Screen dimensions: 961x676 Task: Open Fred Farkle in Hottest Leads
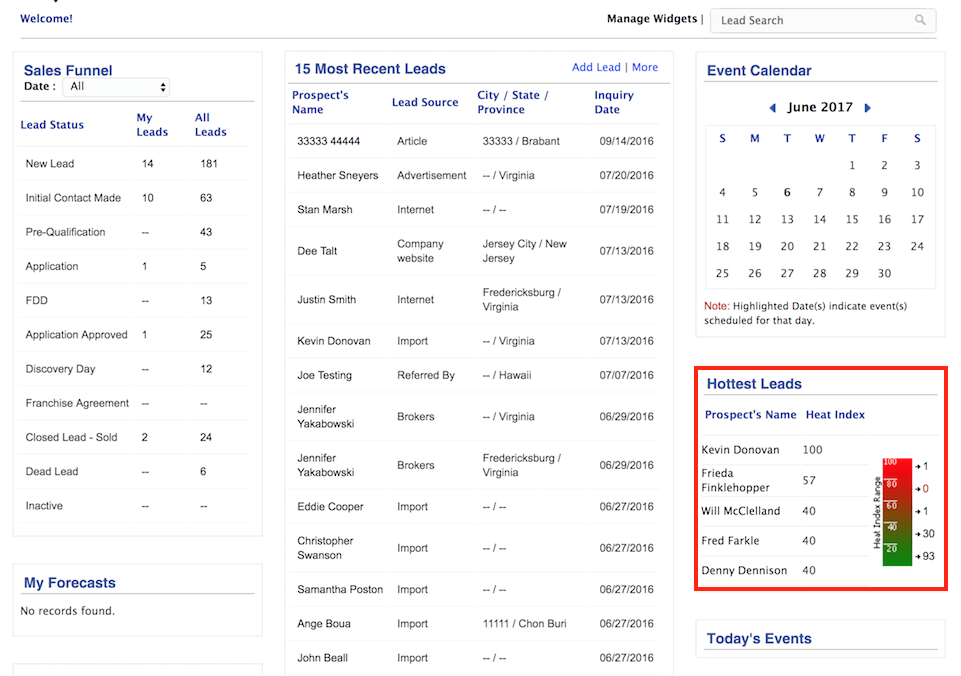pyautogui.click(x=731, y=541)
